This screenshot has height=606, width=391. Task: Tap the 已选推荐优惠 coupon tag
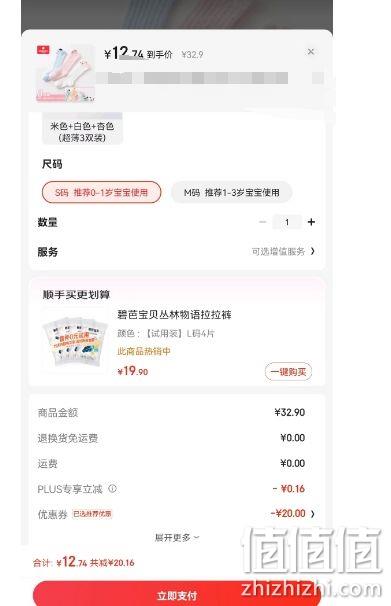point(92,514)
